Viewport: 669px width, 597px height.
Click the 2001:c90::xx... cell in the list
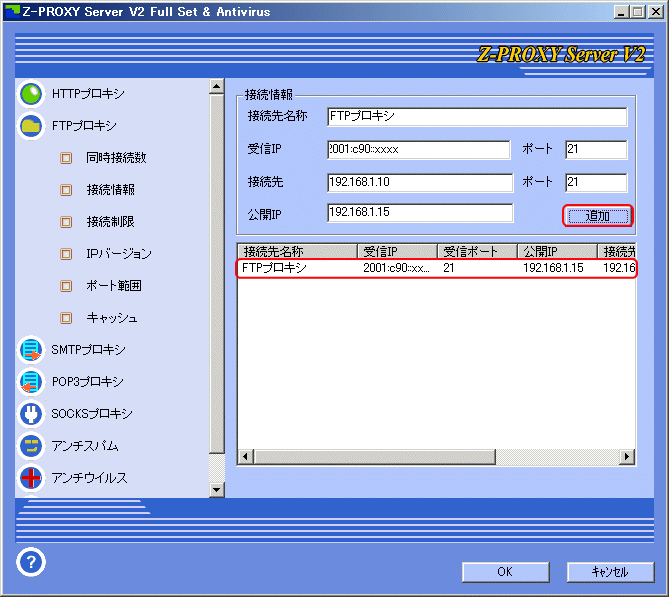point(396,268)
